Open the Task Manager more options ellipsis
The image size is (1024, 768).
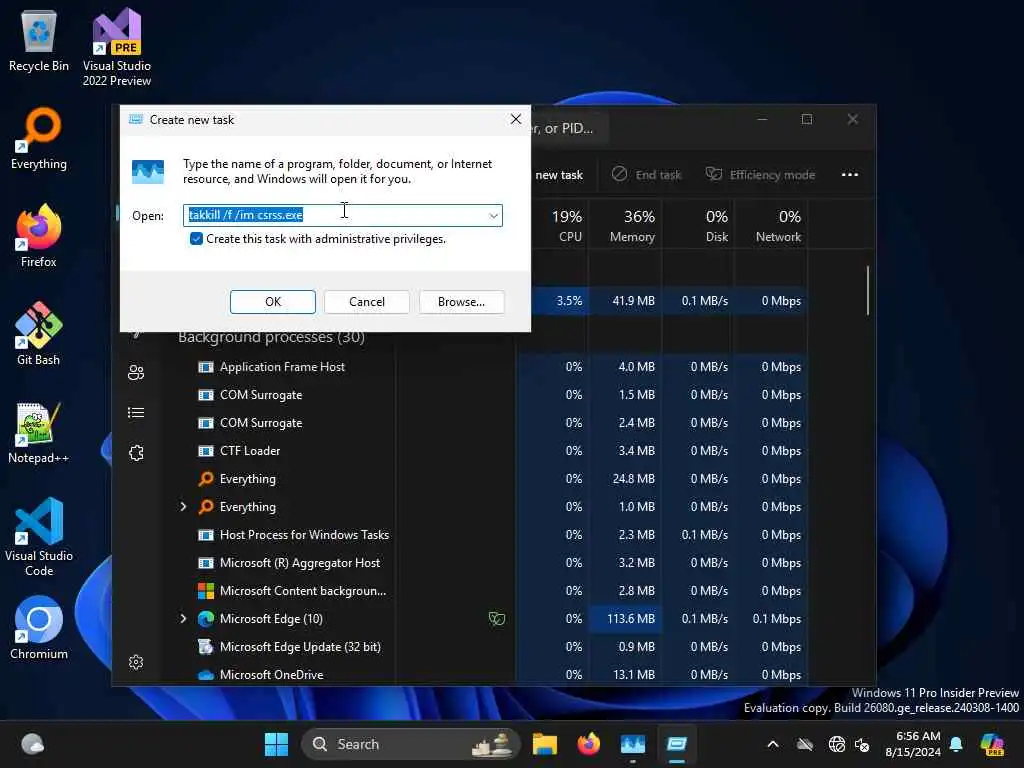pos(850,174)
